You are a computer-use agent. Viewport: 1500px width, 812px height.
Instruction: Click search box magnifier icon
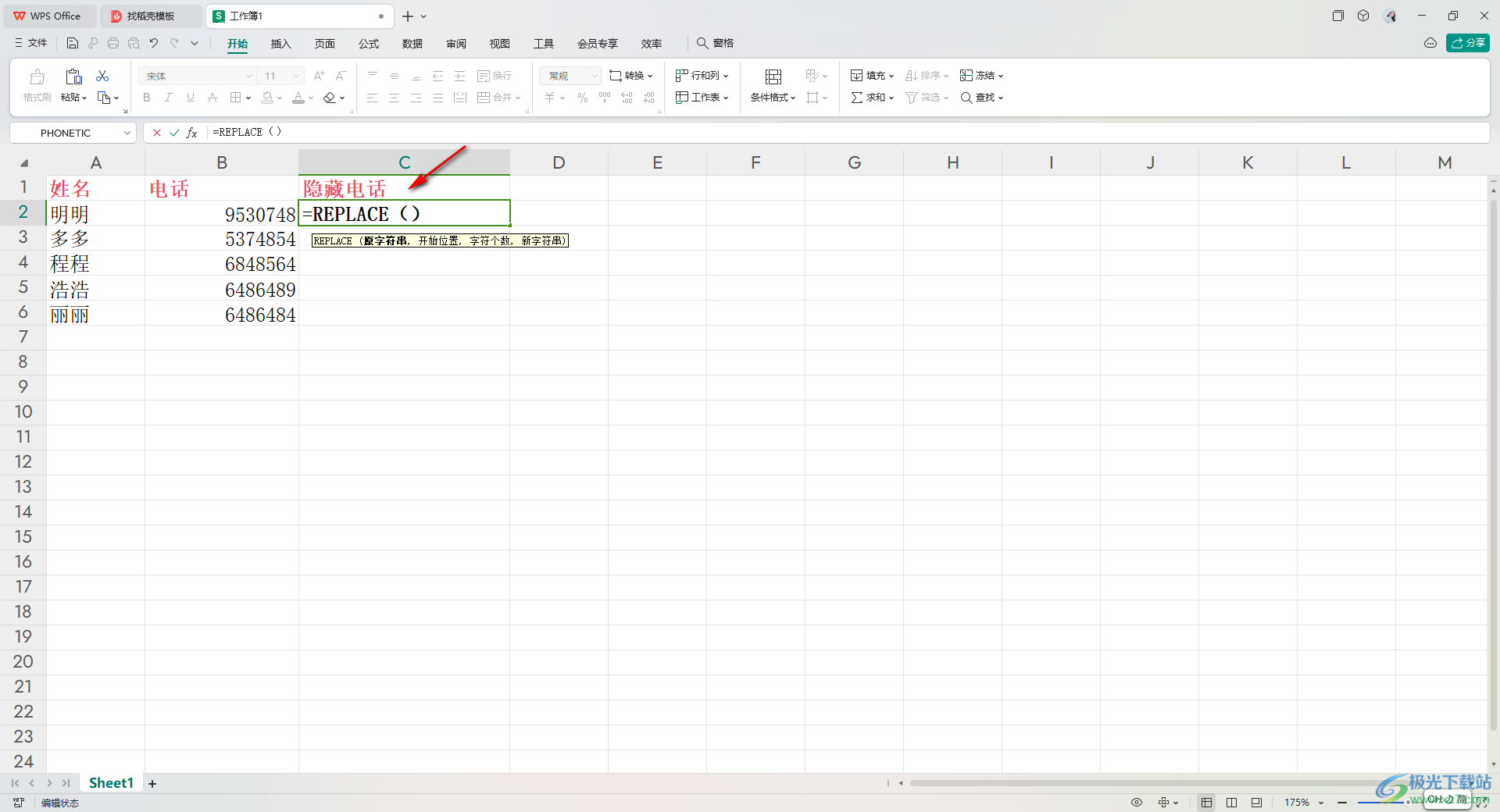702,43
